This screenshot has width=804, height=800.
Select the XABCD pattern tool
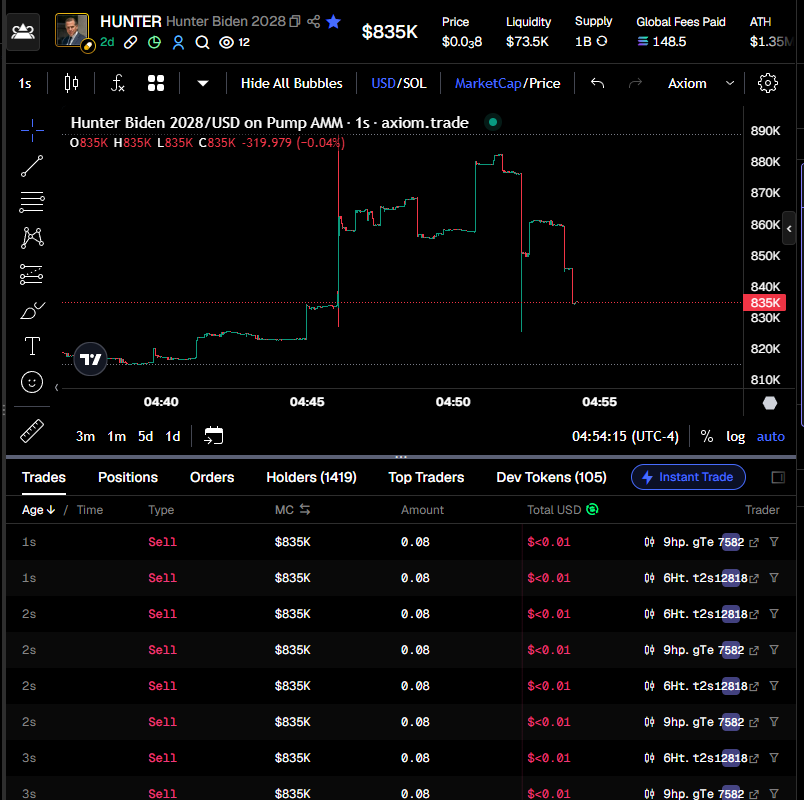(x=32, y=238)
